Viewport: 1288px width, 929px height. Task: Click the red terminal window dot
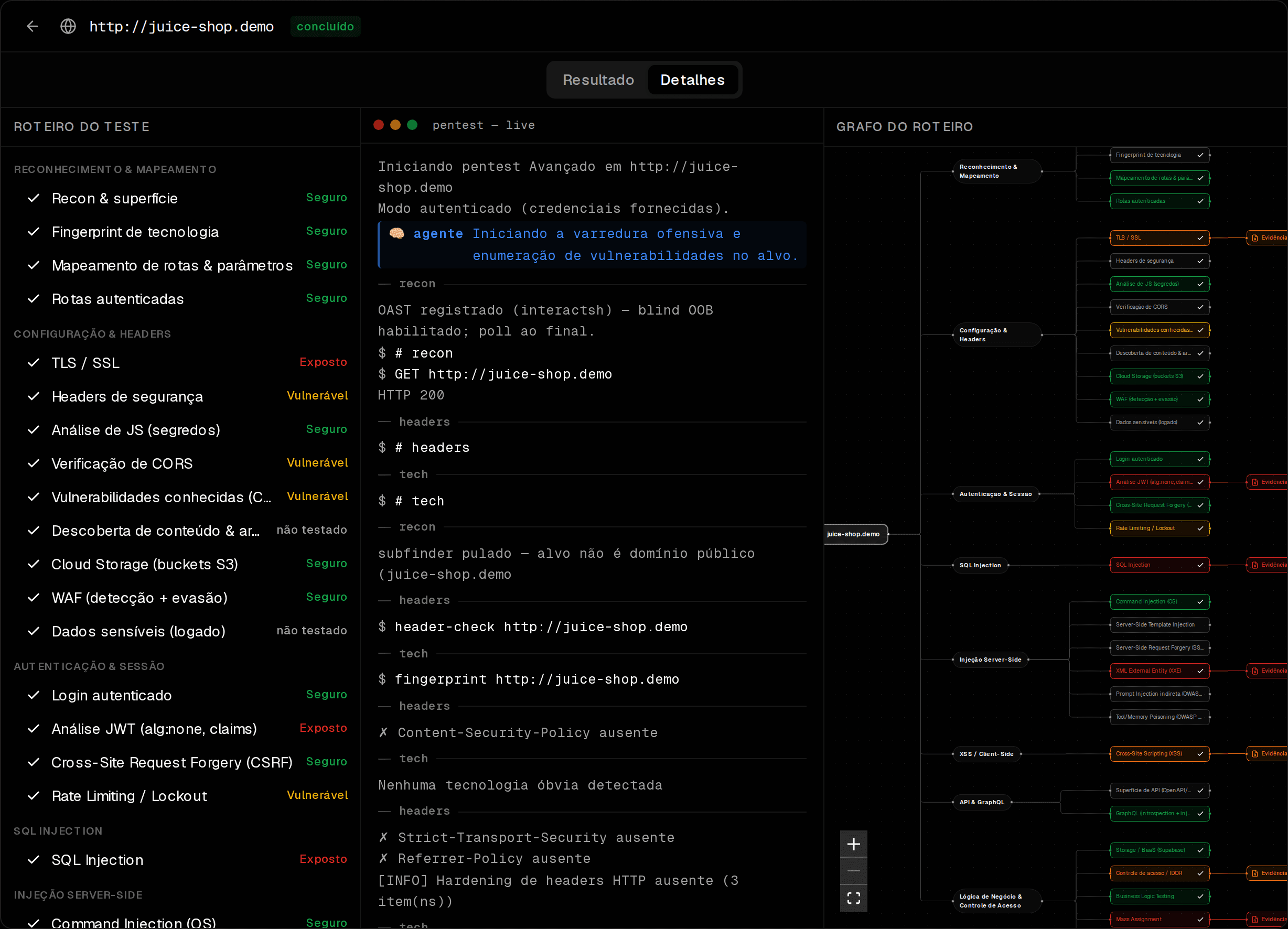click(379, 125)
